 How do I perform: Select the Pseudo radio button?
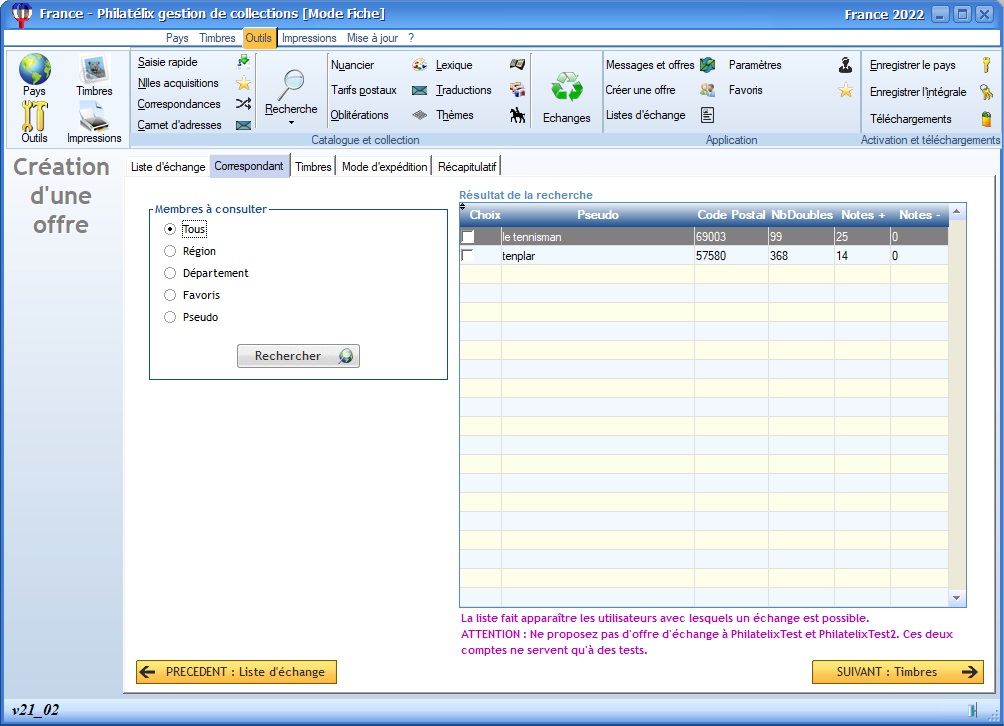(x=170, y=317)
